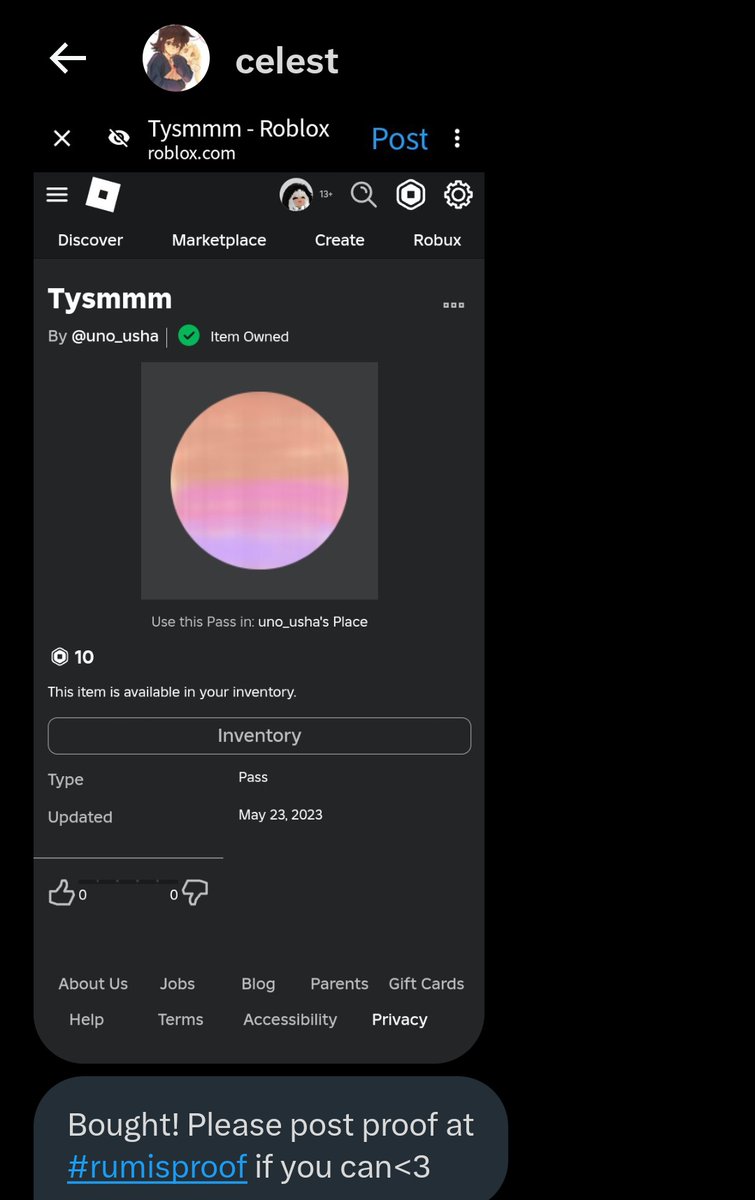The width and height of the screenshot is (755, 1200).
Task: Open the Jobs footer link
Action: tap(177, 984)
